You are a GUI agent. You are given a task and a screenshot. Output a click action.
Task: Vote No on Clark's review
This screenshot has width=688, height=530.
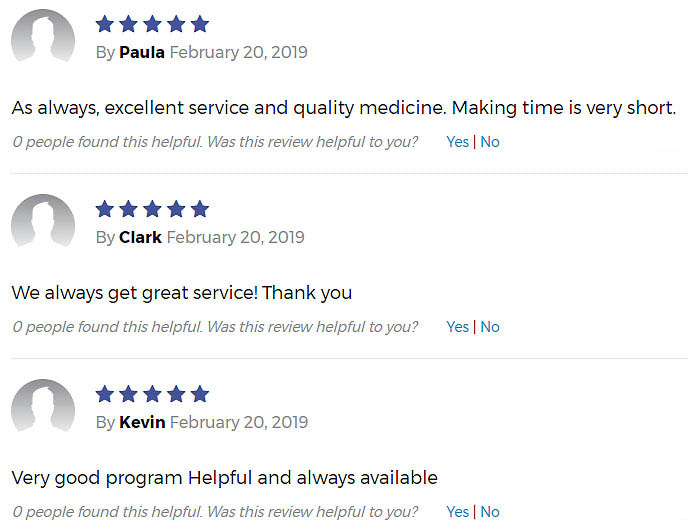point(490,327)
